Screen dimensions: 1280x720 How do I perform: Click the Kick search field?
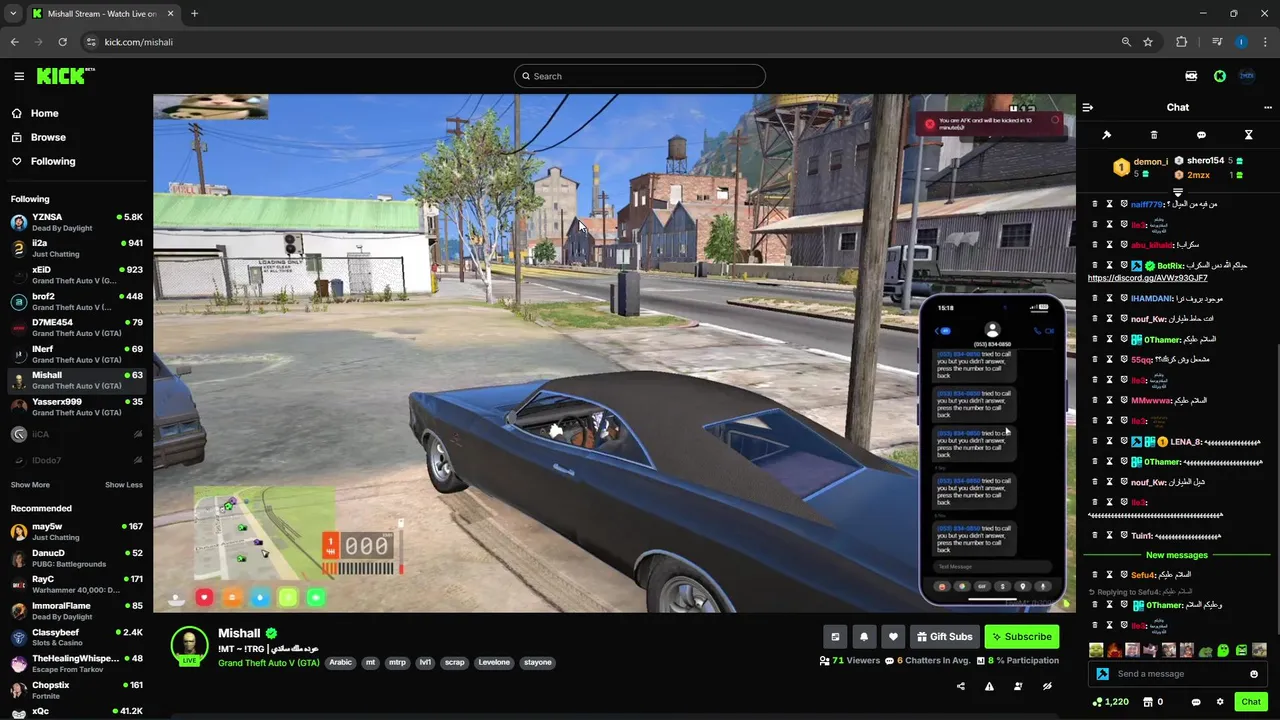640,76
